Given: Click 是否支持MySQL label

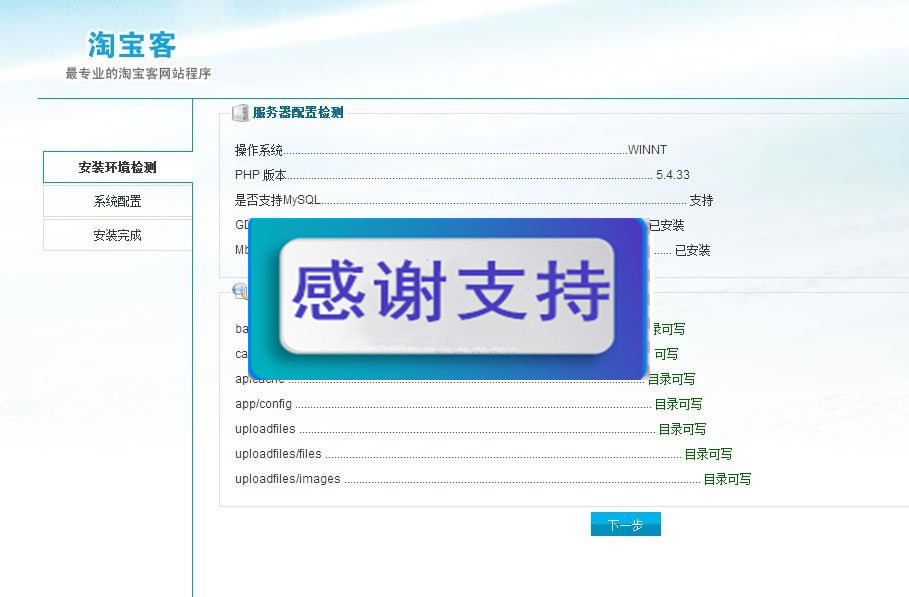Looking at the screenshot, I should (277, 200).
